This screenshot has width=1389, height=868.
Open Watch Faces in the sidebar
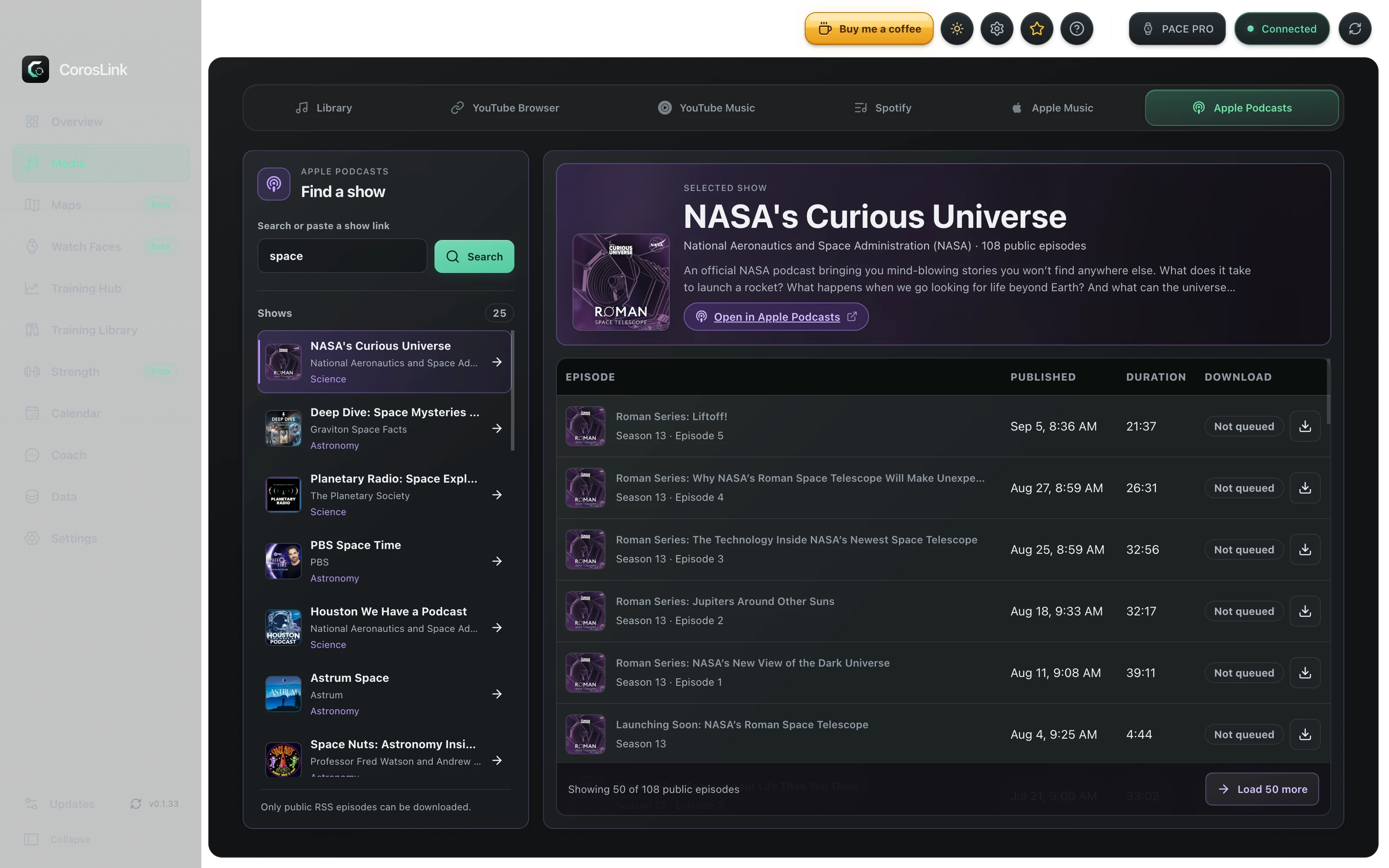tap(100, 247)
